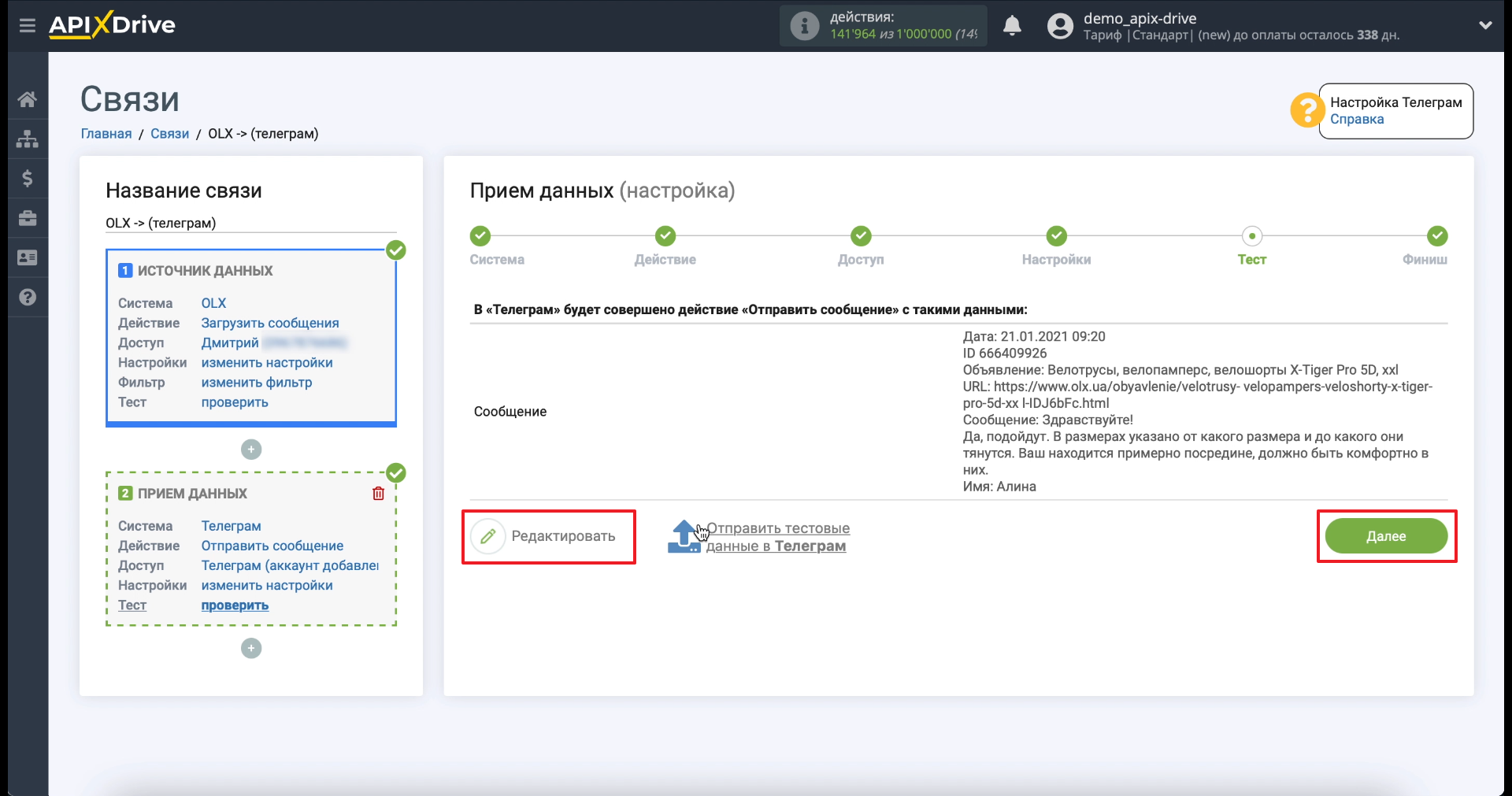1512x796 pixels.
Task: Click the user avatar icon
Action: (1060, 26)
